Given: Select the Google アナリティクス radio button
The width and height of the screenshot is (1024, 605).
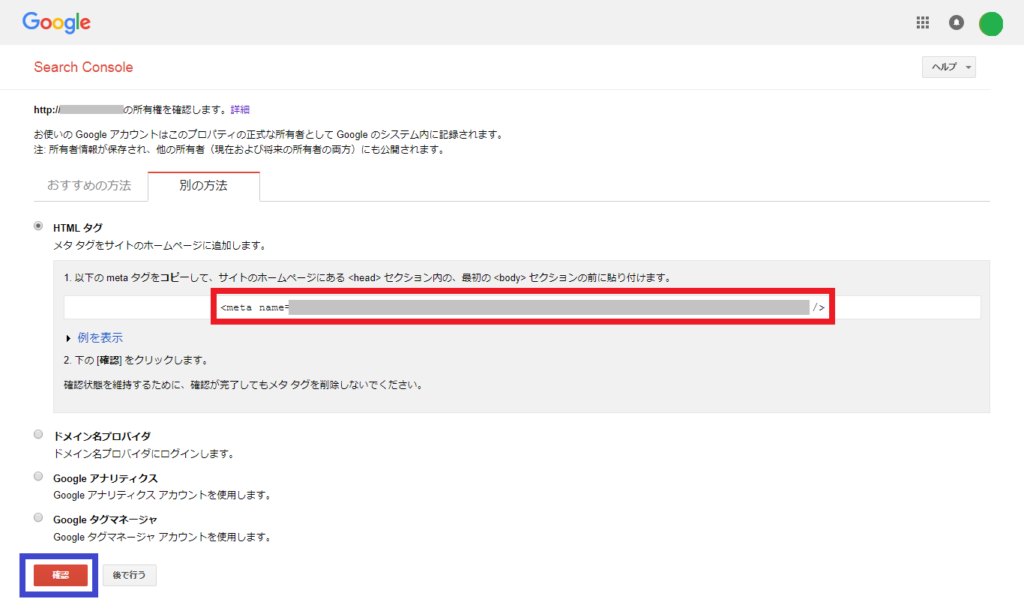Looking at the screenshot, I should (39, 476).
